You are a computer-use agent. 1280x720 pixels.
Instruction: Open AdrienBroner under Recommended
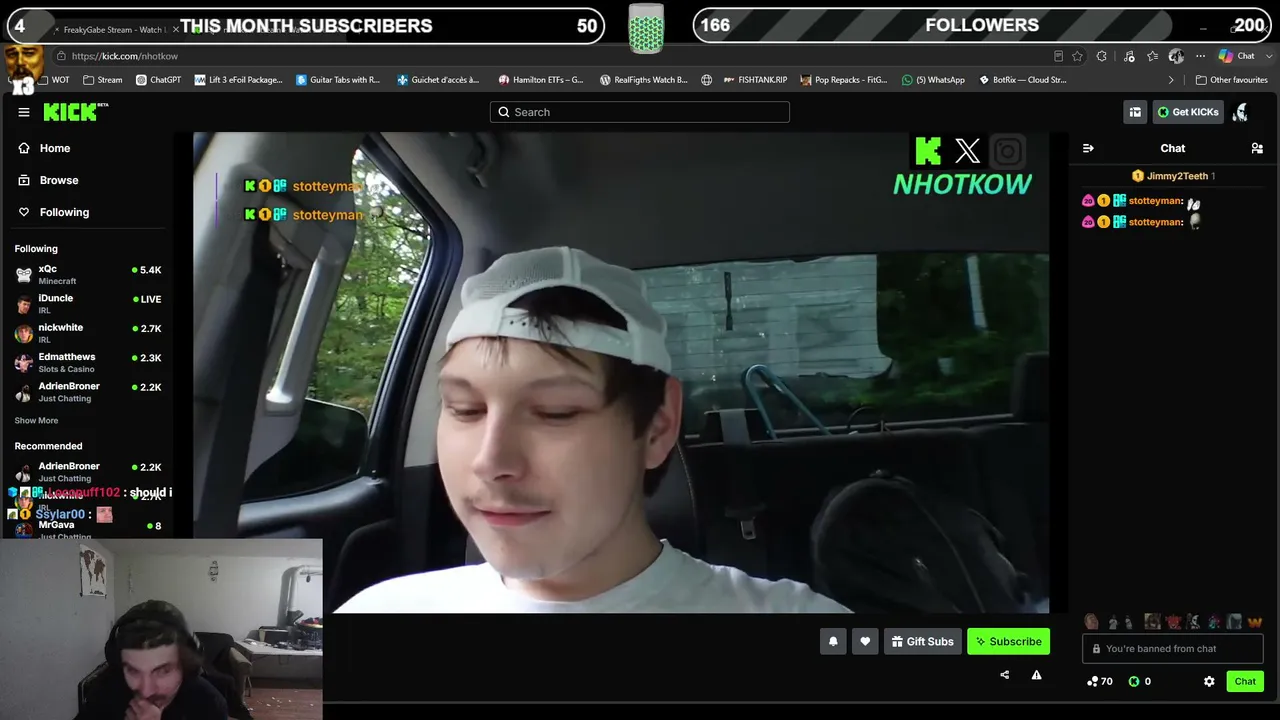point(88,471)
